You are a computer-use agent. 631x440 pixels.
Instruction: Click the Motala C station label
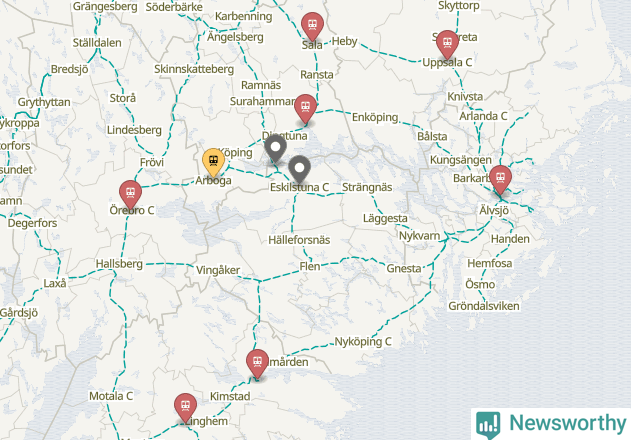[111, 396]
